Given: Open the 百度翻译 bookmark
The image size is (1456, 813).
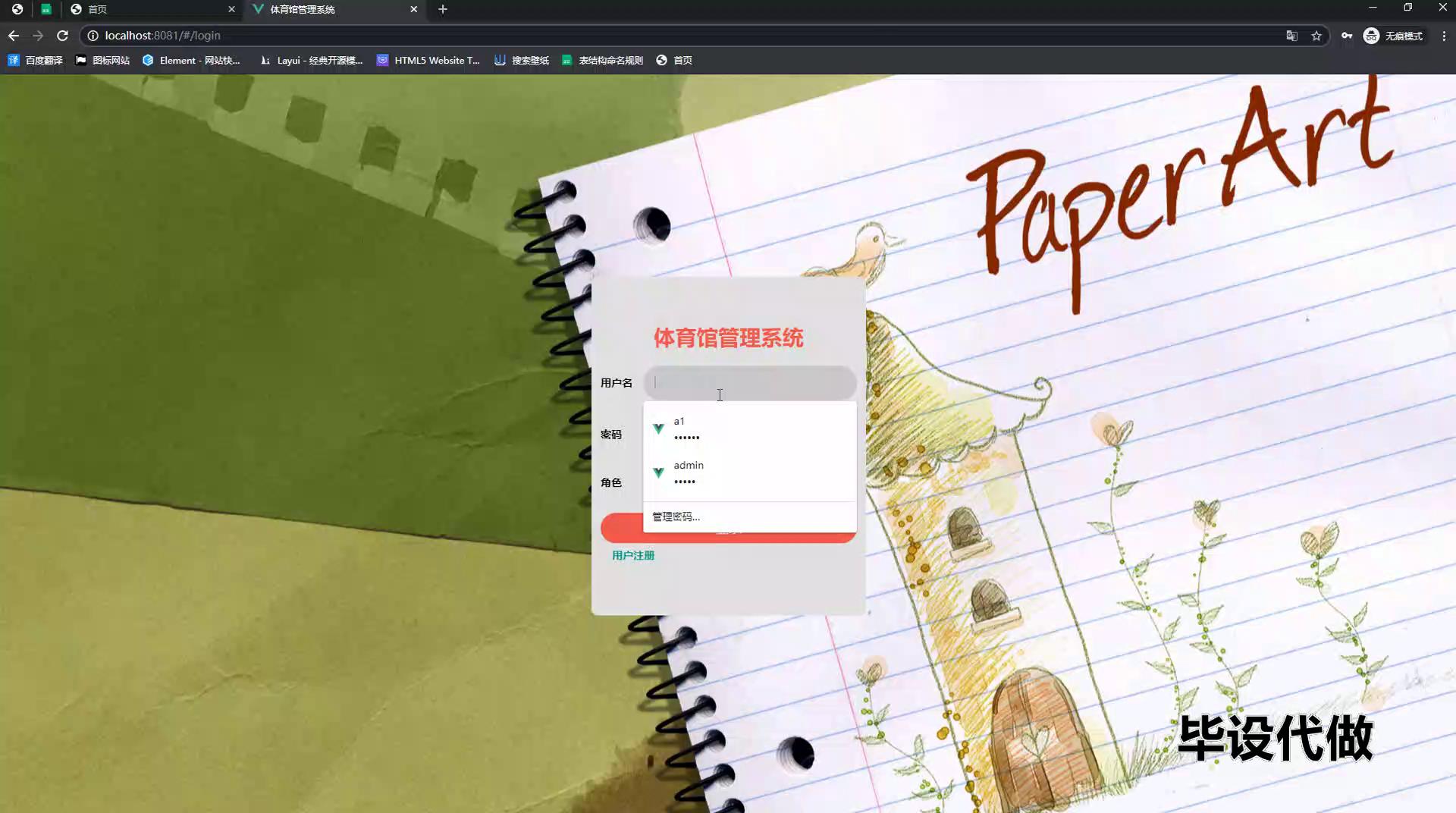Looking at the screenshot, I should [36, 60].
